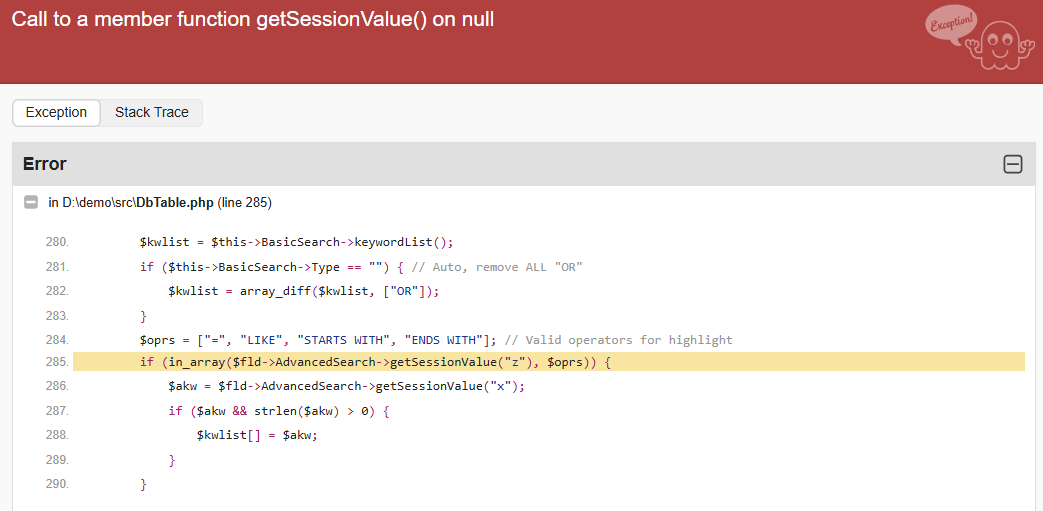
Task: Click the strlen($akw) condition line
Action: (x=278, y=411)
